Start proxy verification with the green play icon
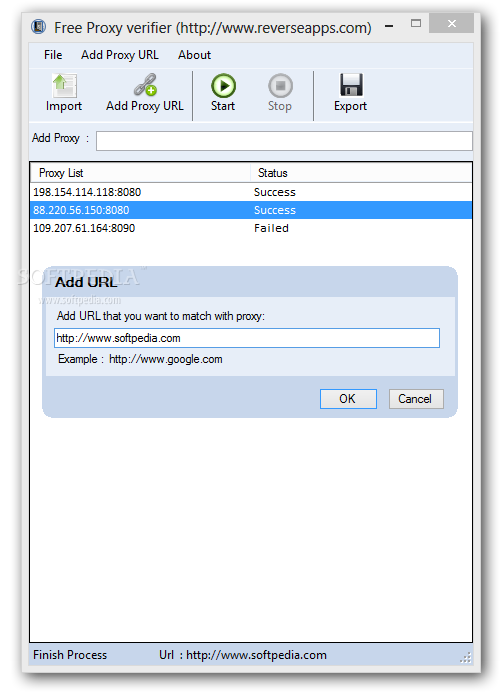This screenshot has height=693, width=501. [223, 85]
